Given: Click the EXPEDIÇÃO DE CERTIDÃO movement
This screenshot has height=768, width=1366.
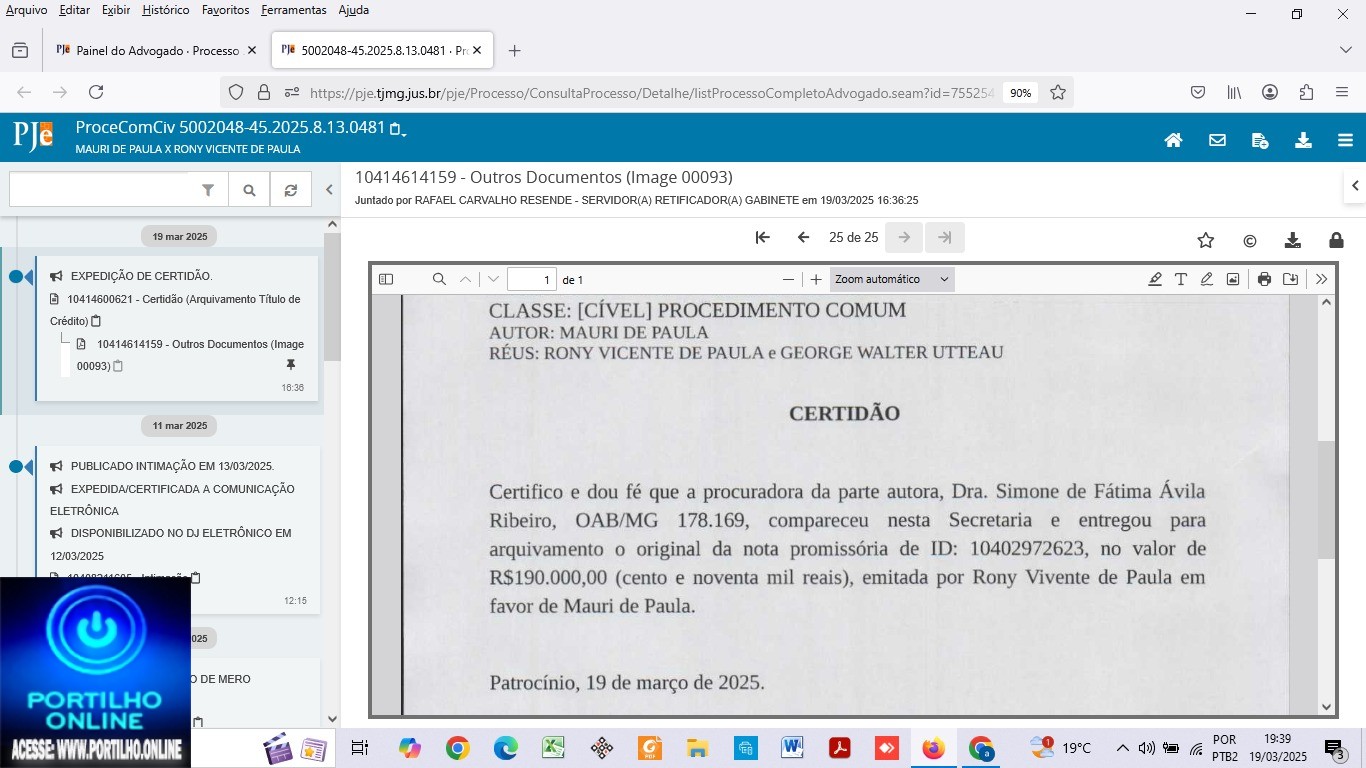Looking at the screenshot, I should point(141,276).
